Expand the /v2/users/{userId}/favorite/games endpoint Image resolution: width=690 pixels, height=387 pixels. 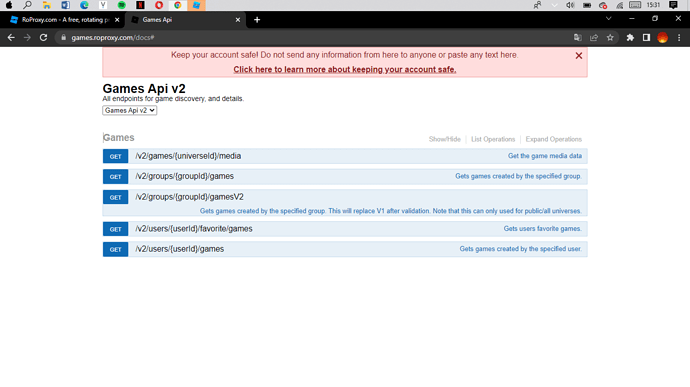tap(194, 229)
